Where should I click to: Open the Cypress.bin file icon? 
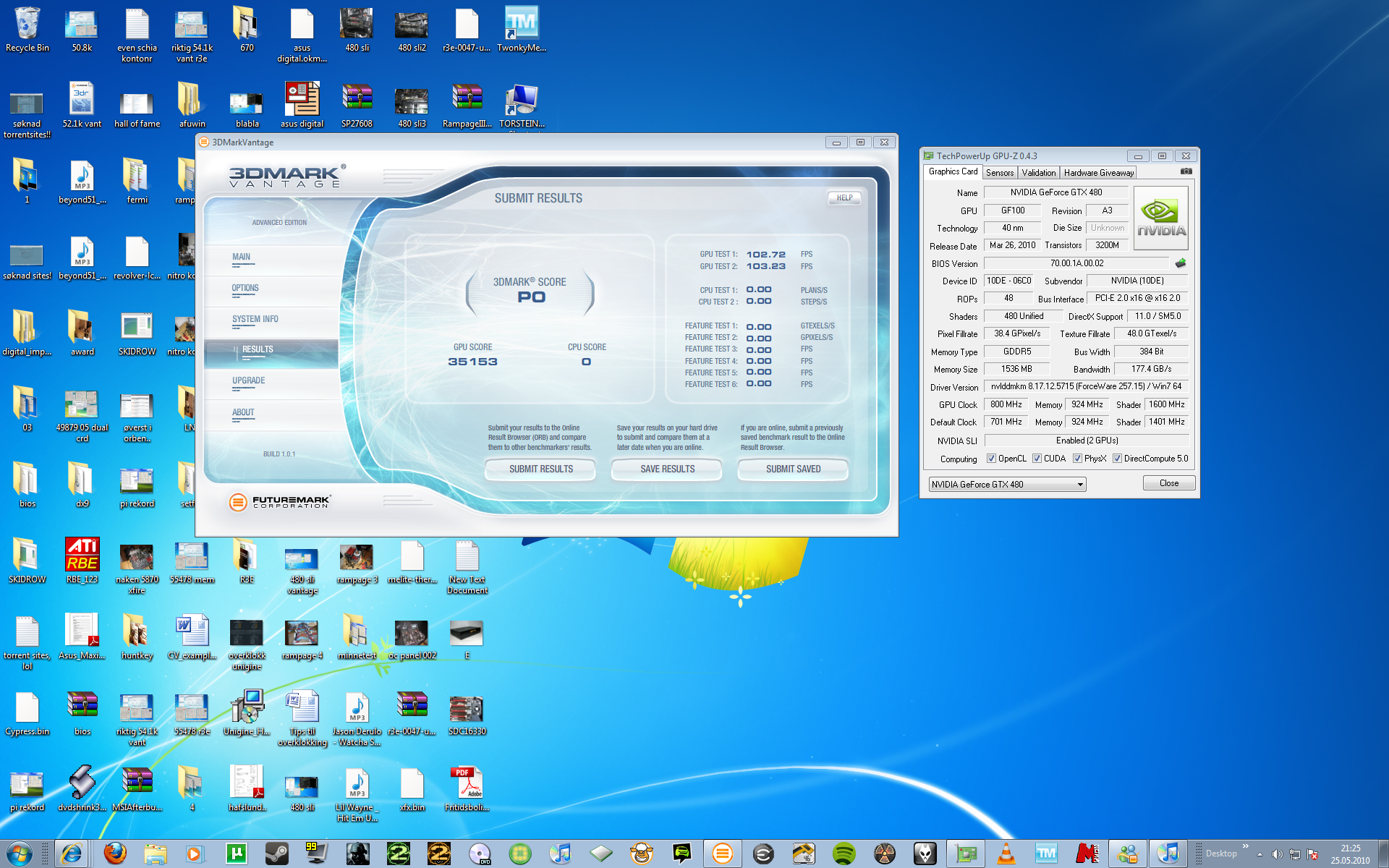tap(27, 713)
